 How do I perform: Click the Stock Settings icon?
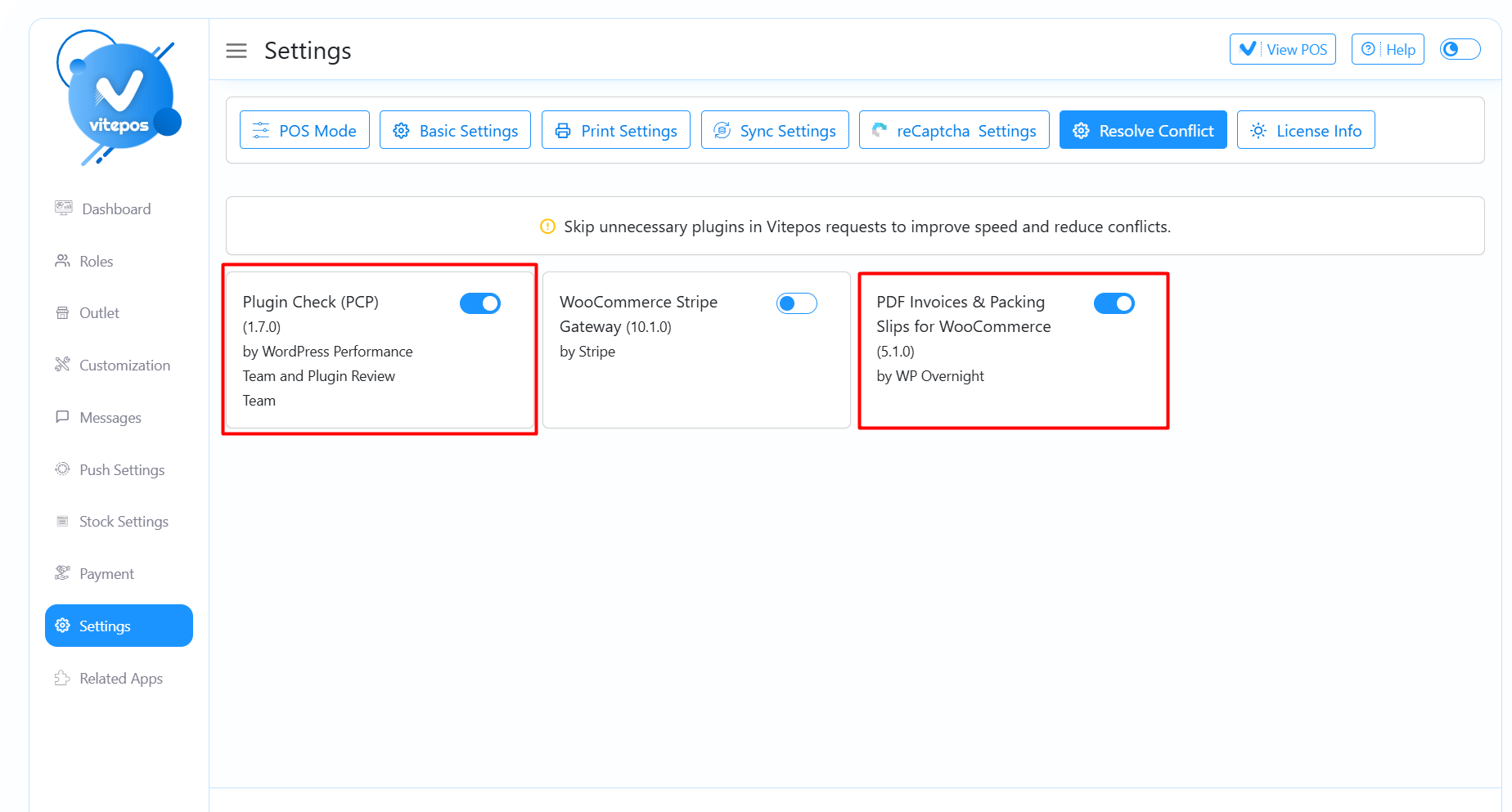coord(62,521)
